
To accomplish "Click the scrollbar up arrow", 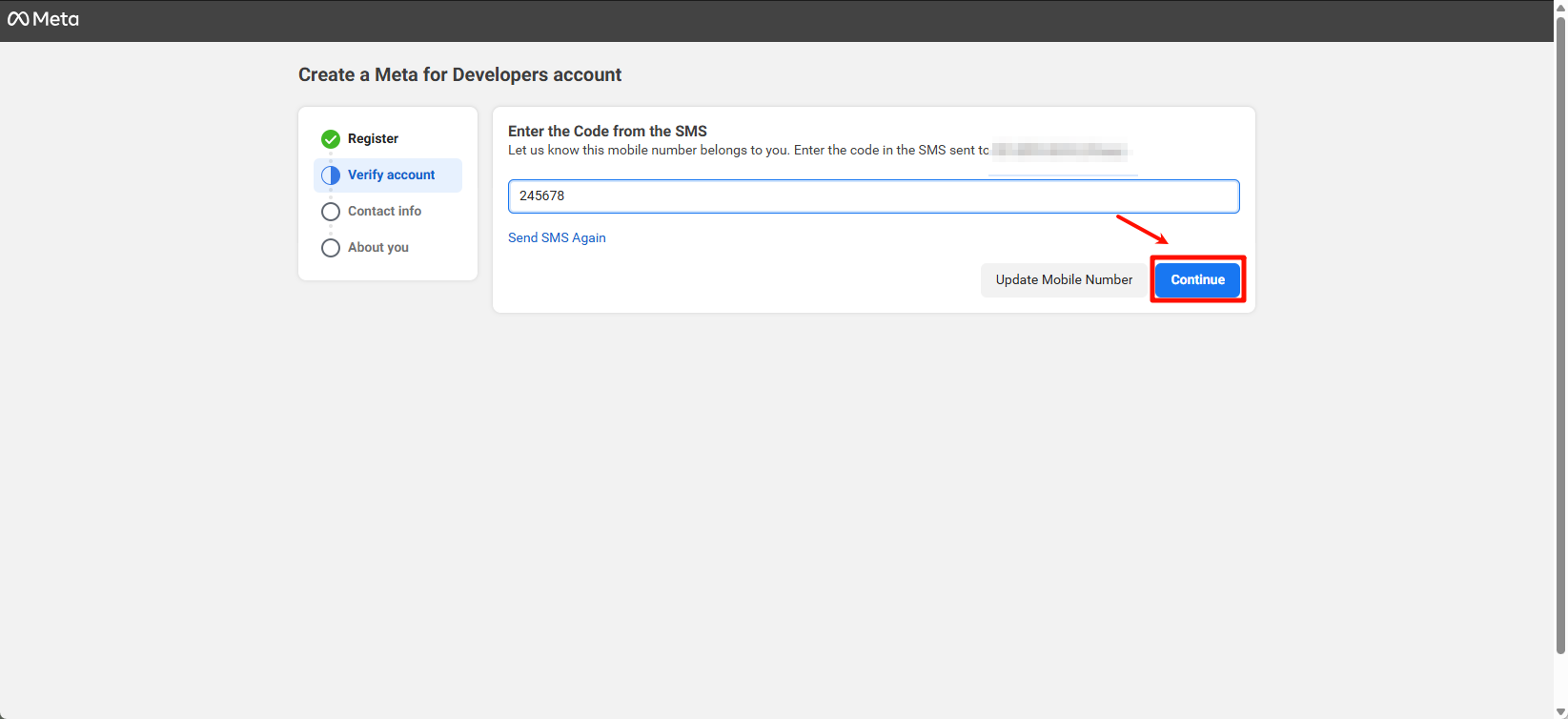I will 1560,7.
